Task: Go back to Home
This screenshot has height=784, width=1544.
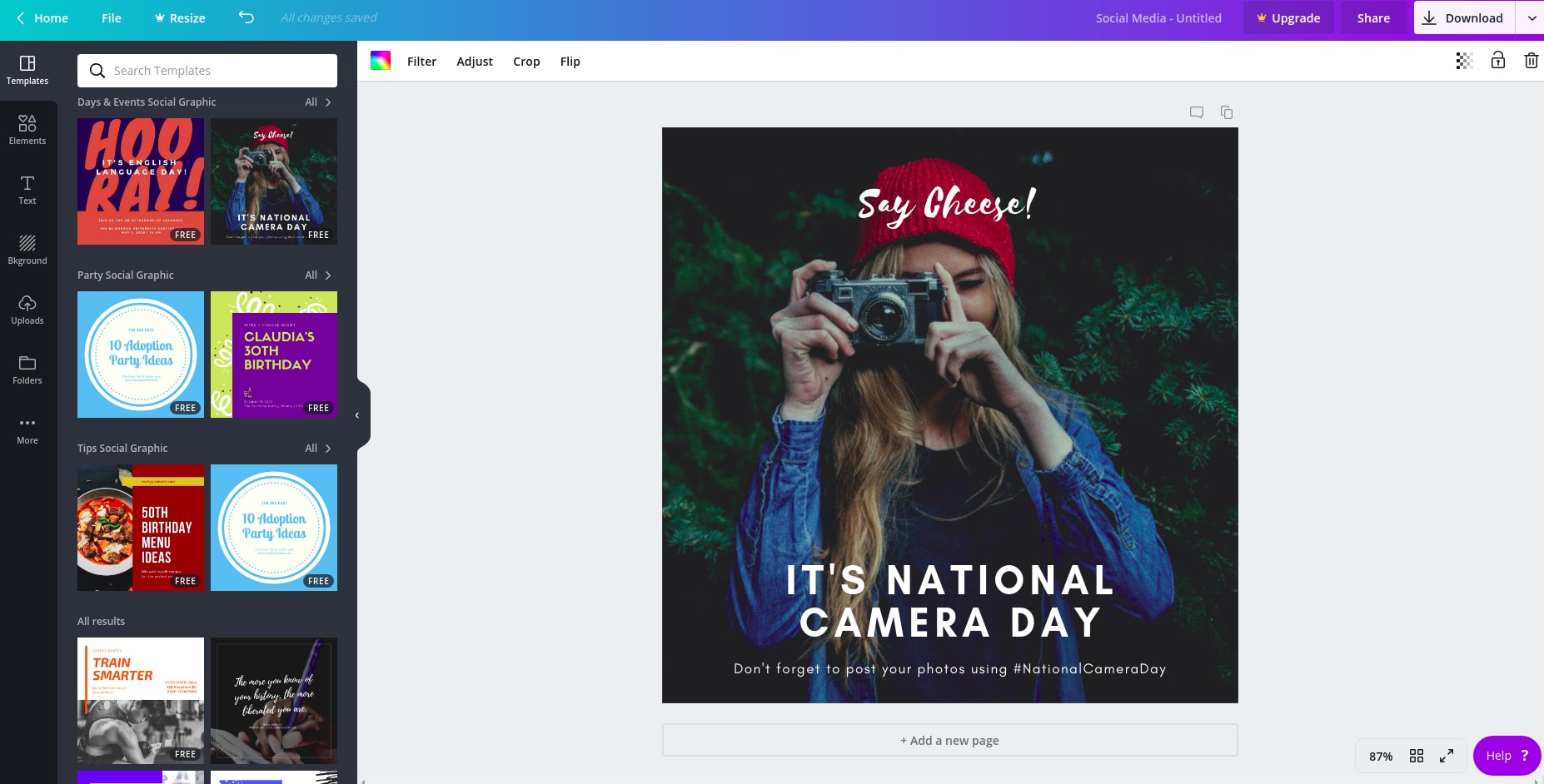Action: [x=42, y=17]
